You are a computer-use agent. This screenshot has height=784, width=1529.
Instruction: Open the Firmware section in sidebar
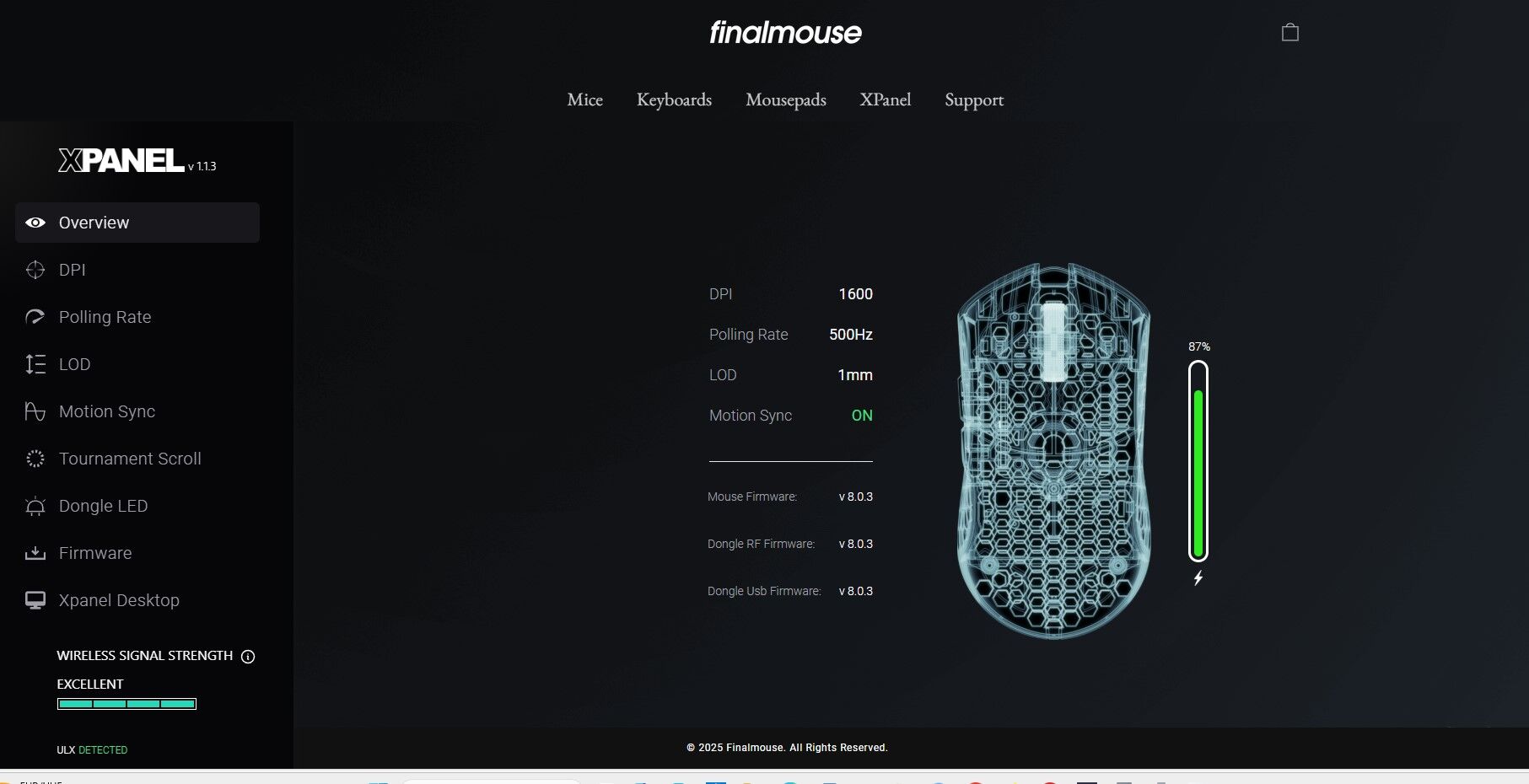click(137, 553)
